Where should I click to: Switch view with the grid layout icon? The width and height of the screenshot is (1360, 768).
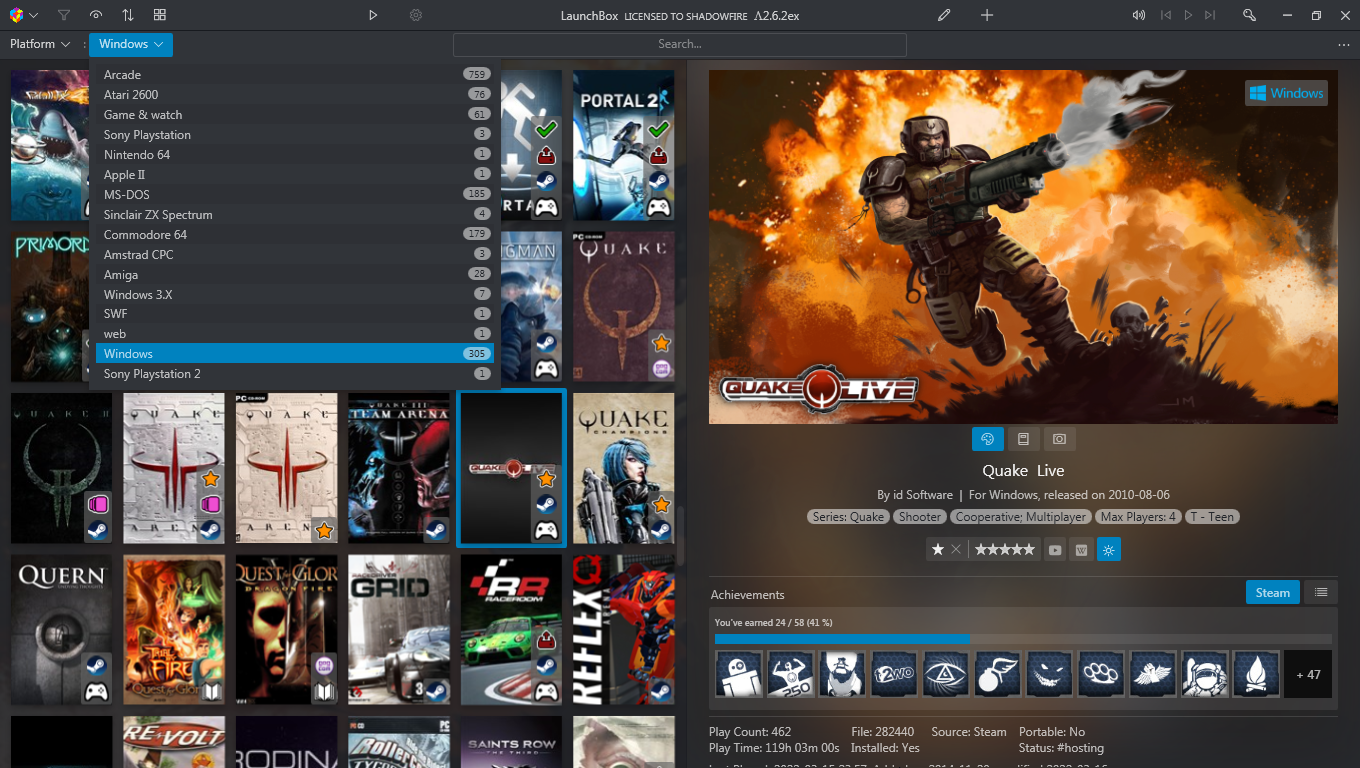click(160, 15)
